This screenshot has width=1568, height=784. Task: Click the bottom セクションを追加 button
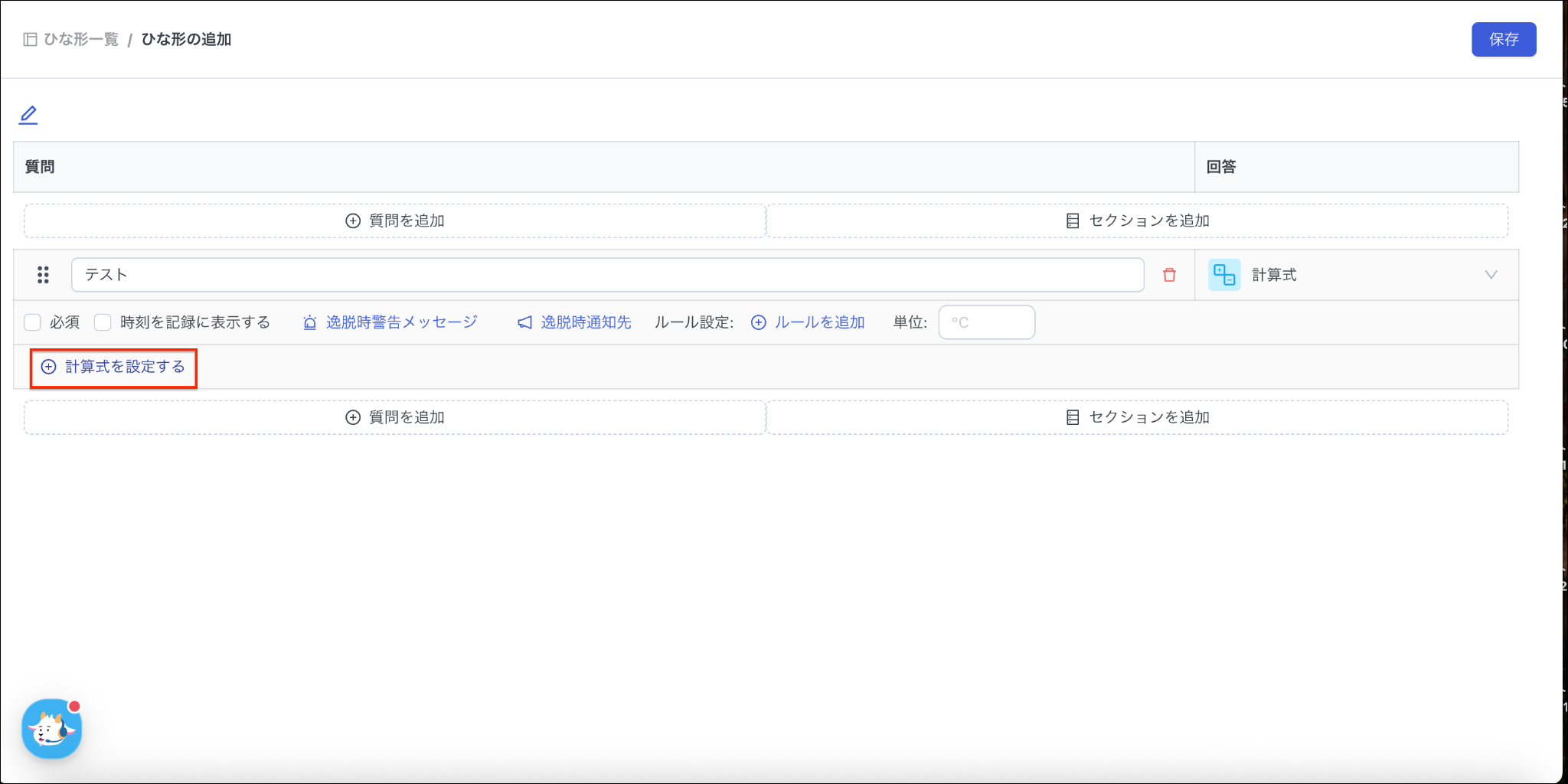(x=1137, y=418)
